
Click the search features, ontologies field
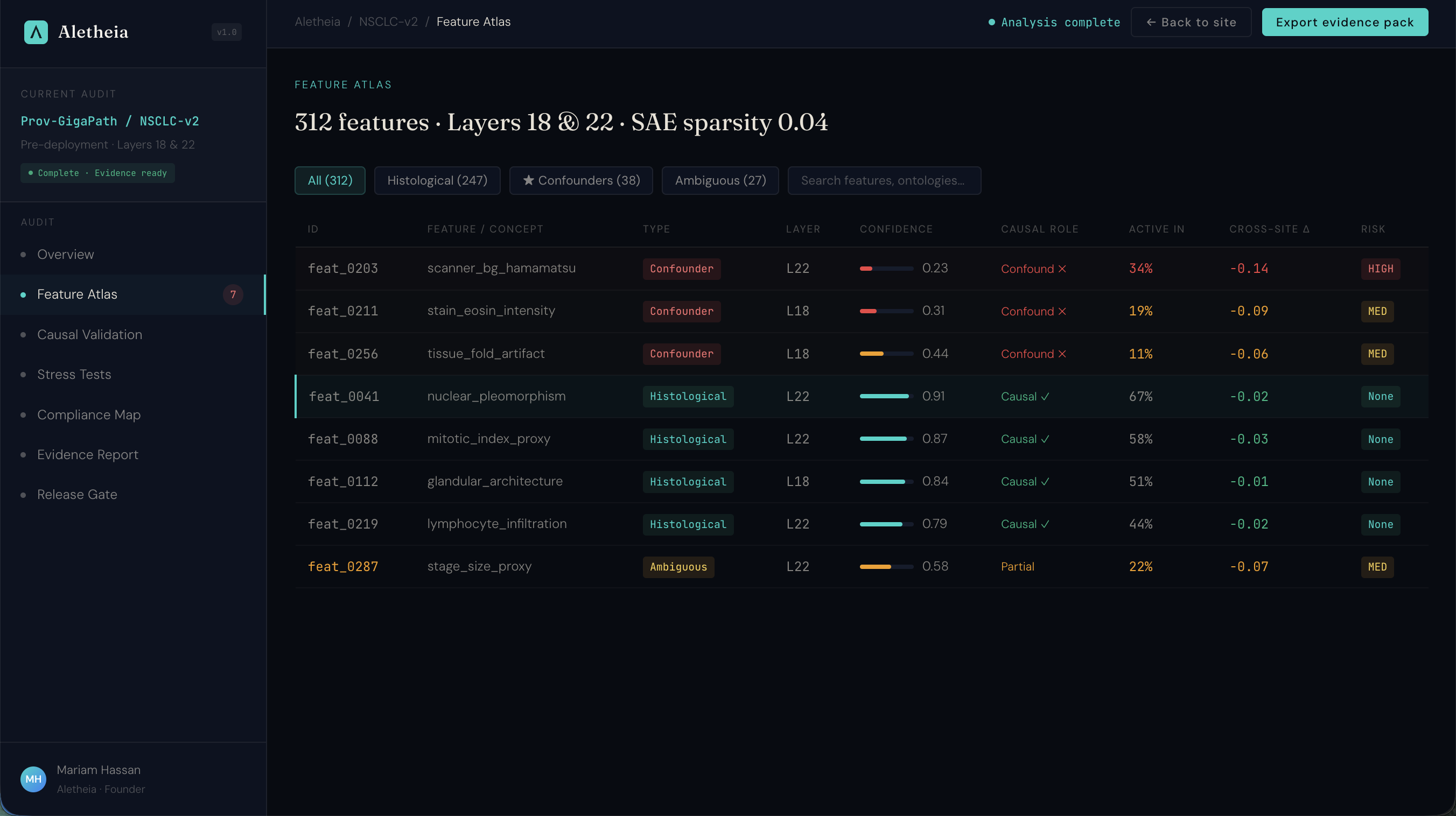point(884,180)
